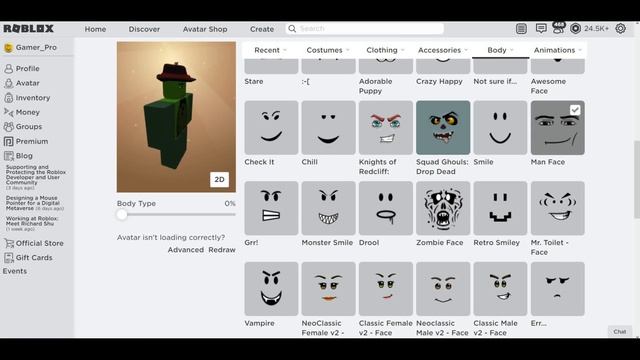Open Discover in top navigation

(x=144, y=29)
